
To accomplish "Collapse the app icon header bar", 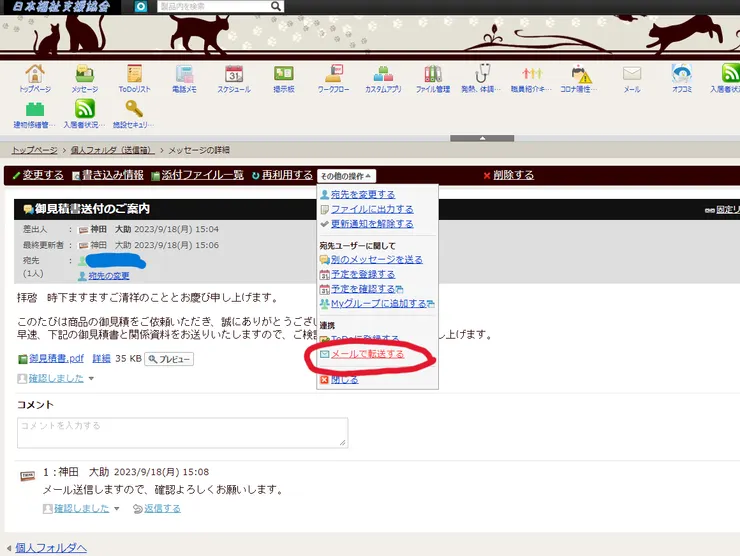I will coord(482,138).
